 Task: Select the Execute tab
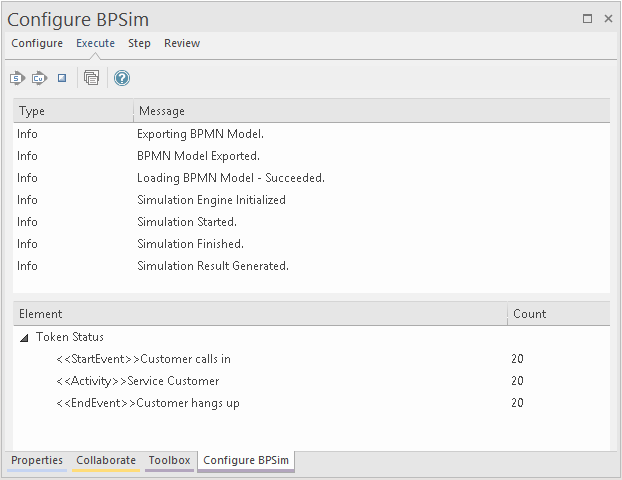(95, 43)
